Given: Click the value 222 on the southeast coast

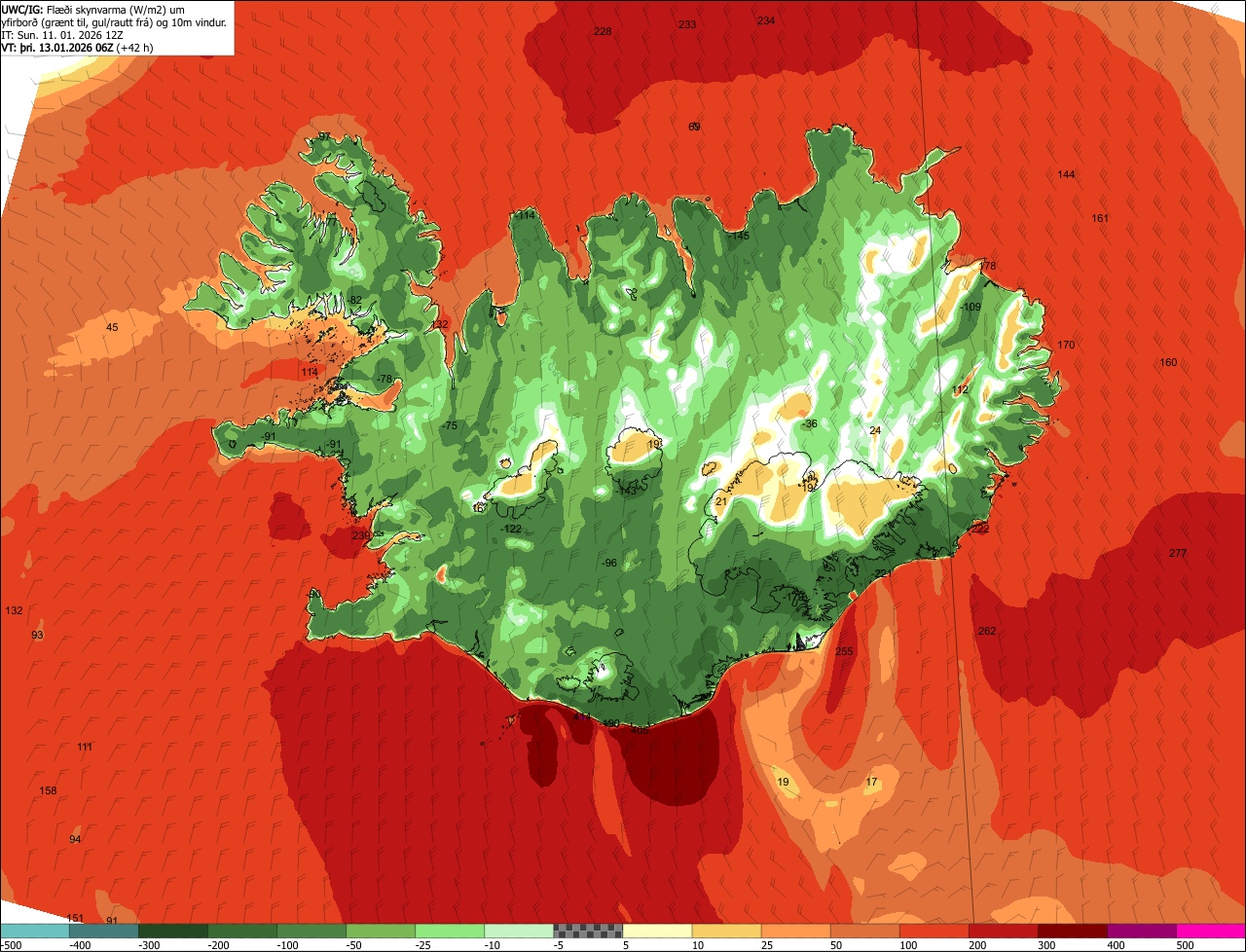Looking at the screenshot, I should 980,529.
